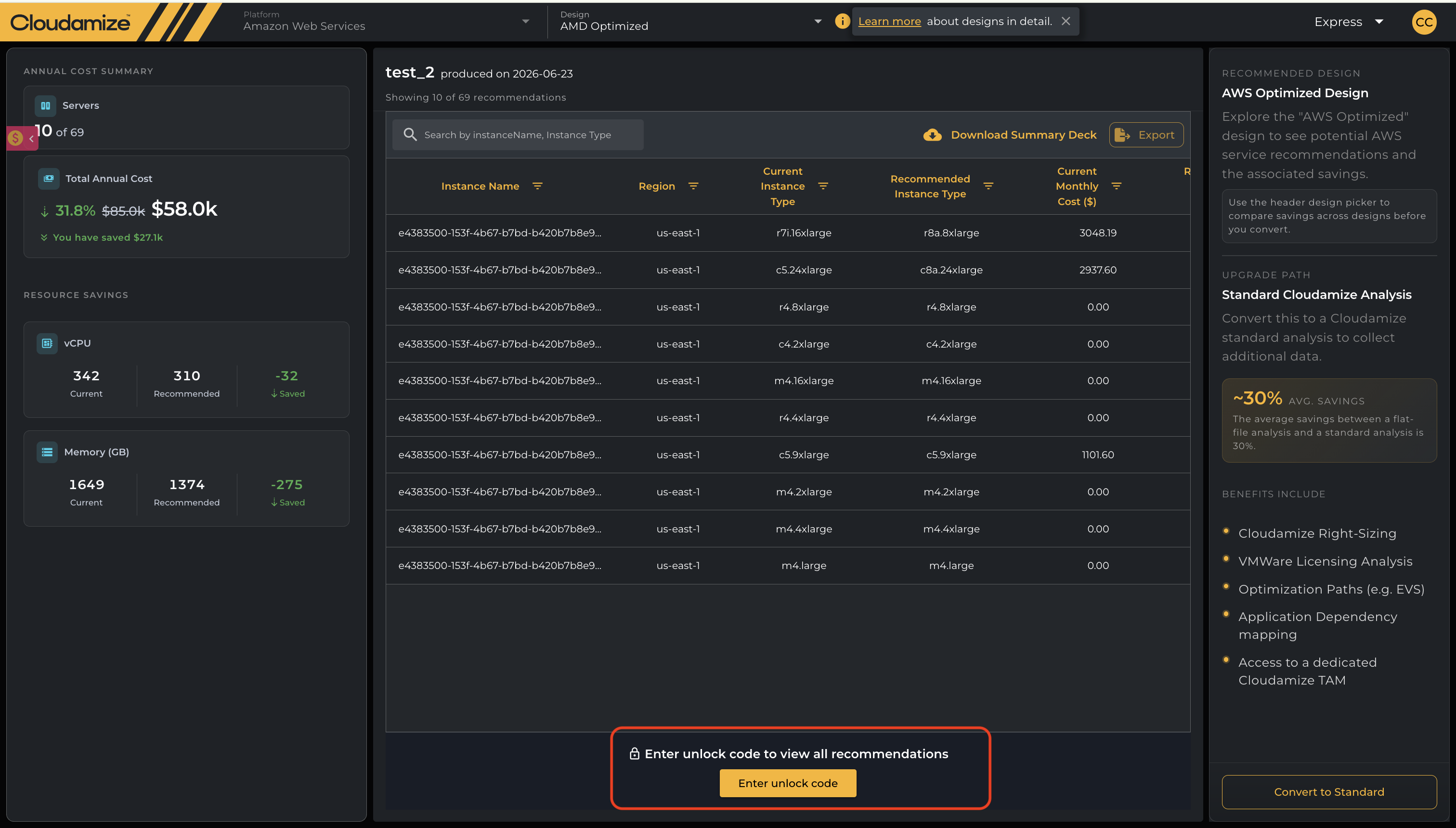Open the Region column filter icon
This screenshot has height=828, width=1456.
[x=693, y=186]
